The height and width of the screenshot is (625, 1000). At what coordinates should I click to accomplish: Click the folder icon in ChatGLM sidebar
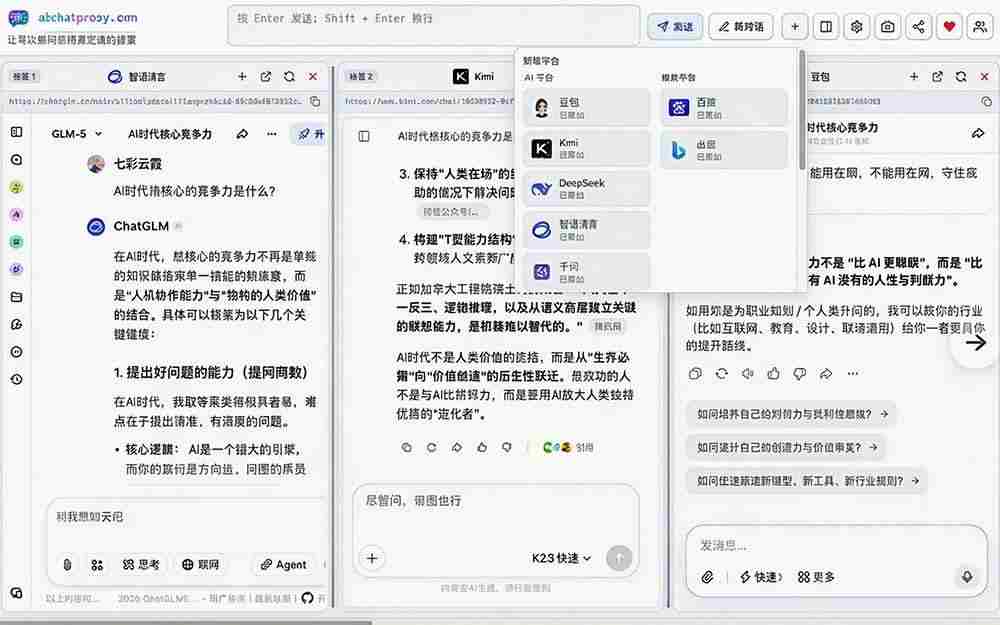(x=17, y=297)
